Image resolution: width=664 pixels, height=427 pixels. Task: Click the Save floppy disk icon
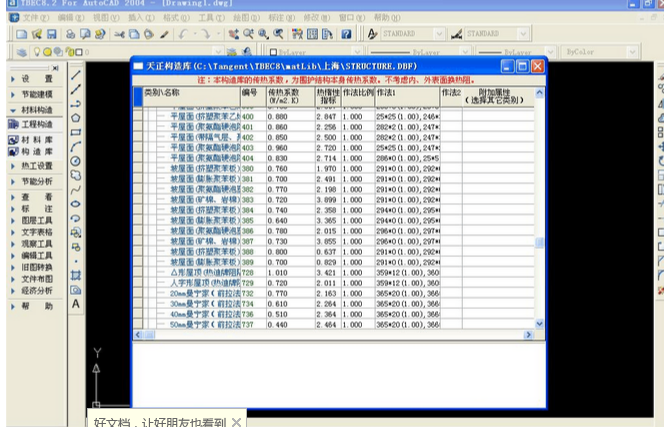tap(52, 34)
